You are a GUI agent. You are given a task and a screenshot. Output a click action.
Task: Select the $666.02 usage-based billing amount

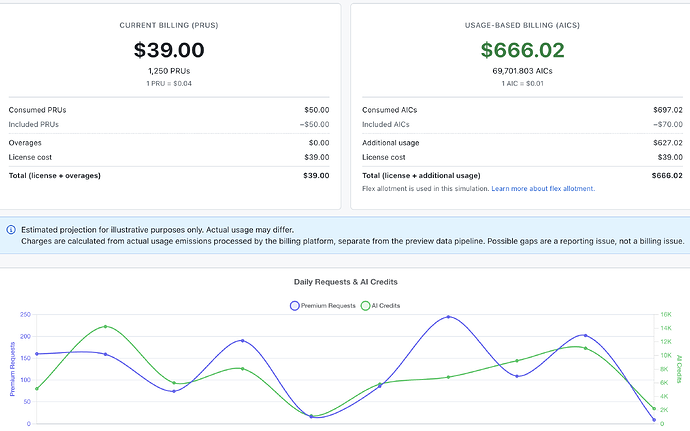522,50
